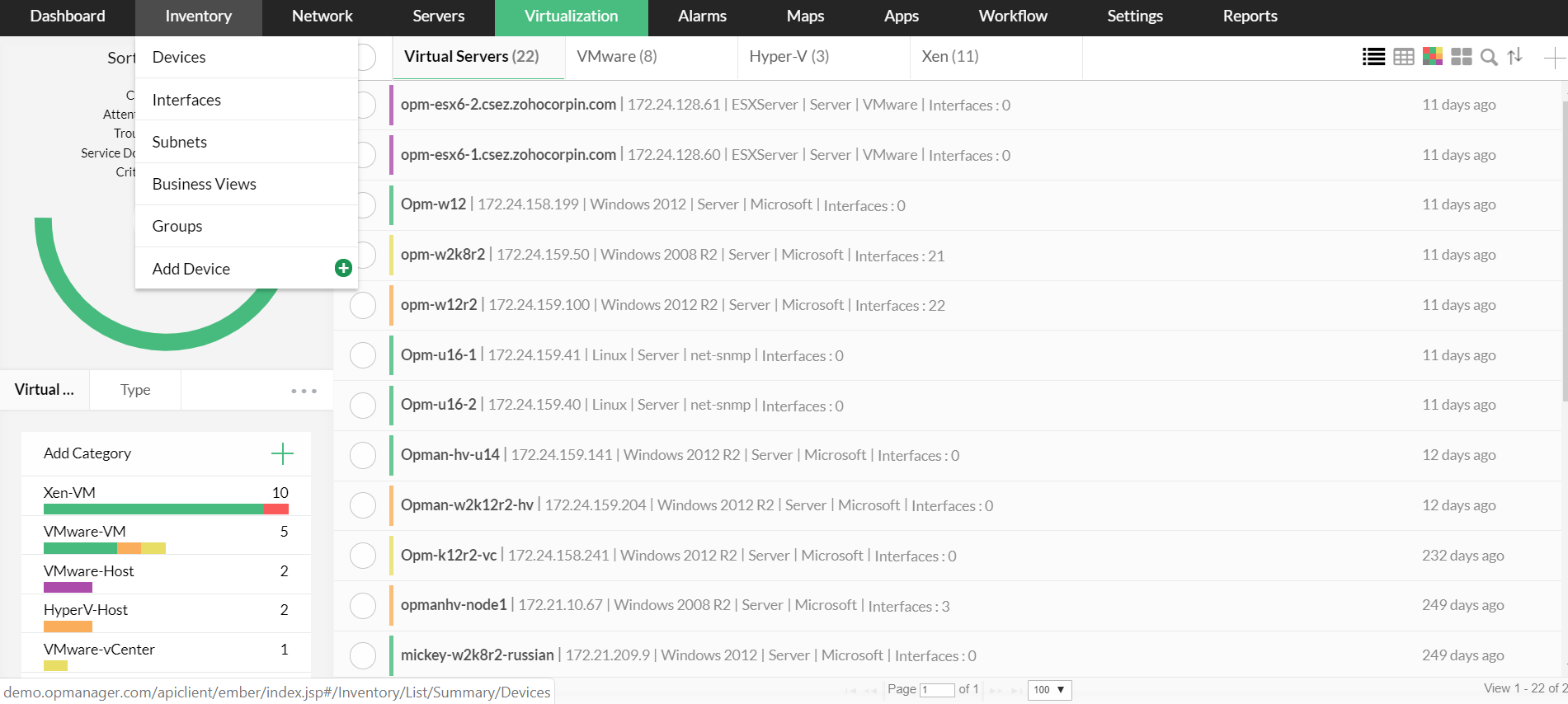Open the Reports menu
This screenshot has height=704, width=1568.
pyautogui.click(x=1250, y=16)
